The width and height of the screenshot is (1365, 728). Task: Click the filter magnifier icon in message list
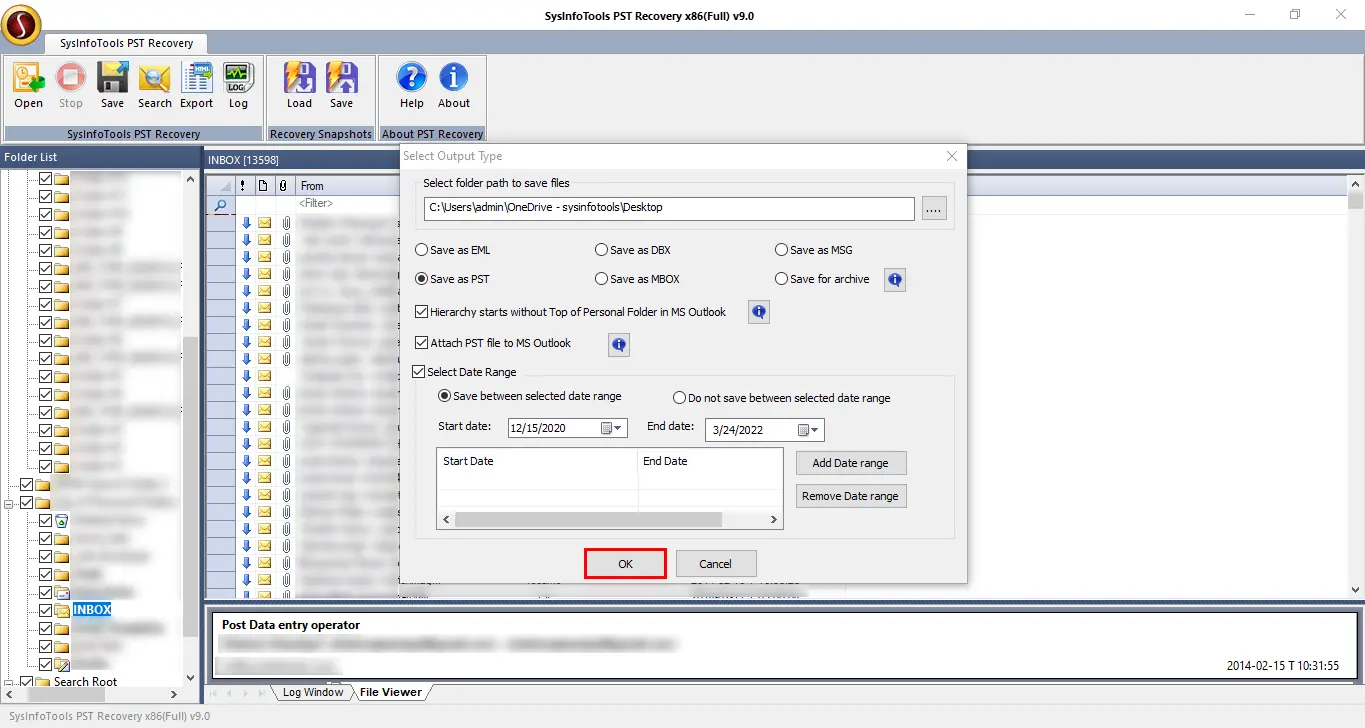tap(221, 205)
